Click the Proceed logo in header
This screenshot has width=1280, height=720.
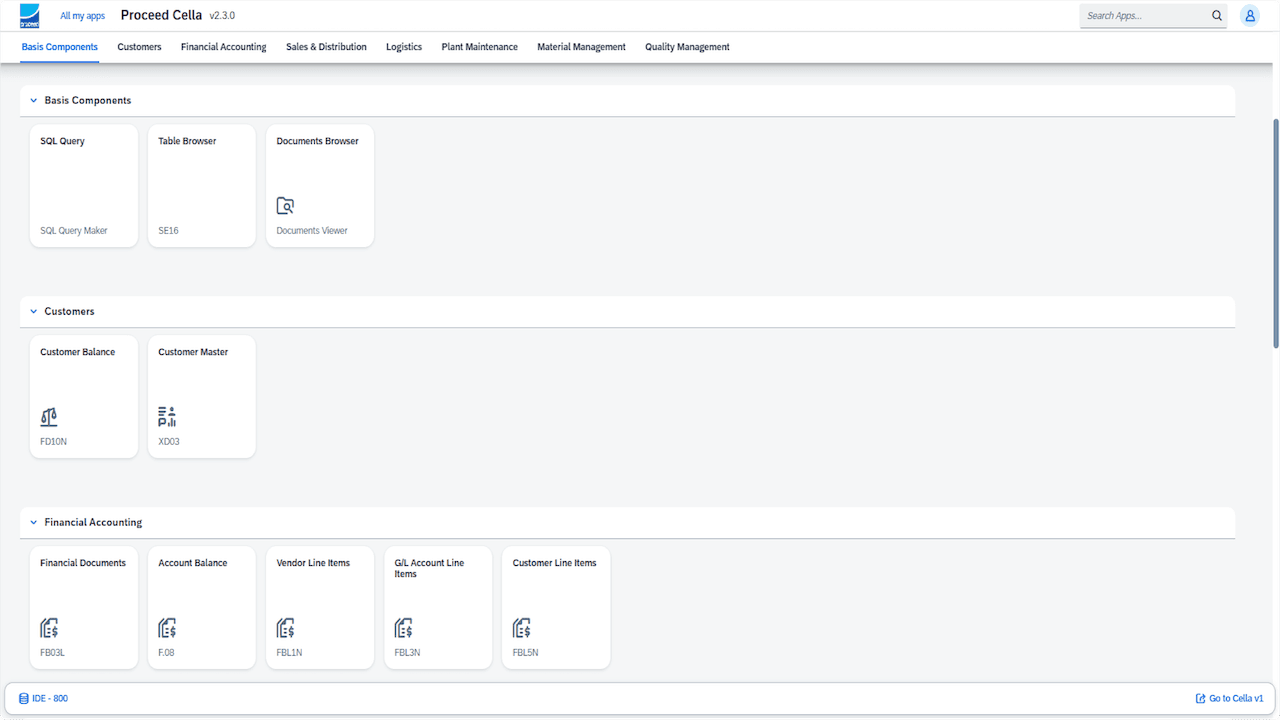pyautogui.click(x=30, y=16)
